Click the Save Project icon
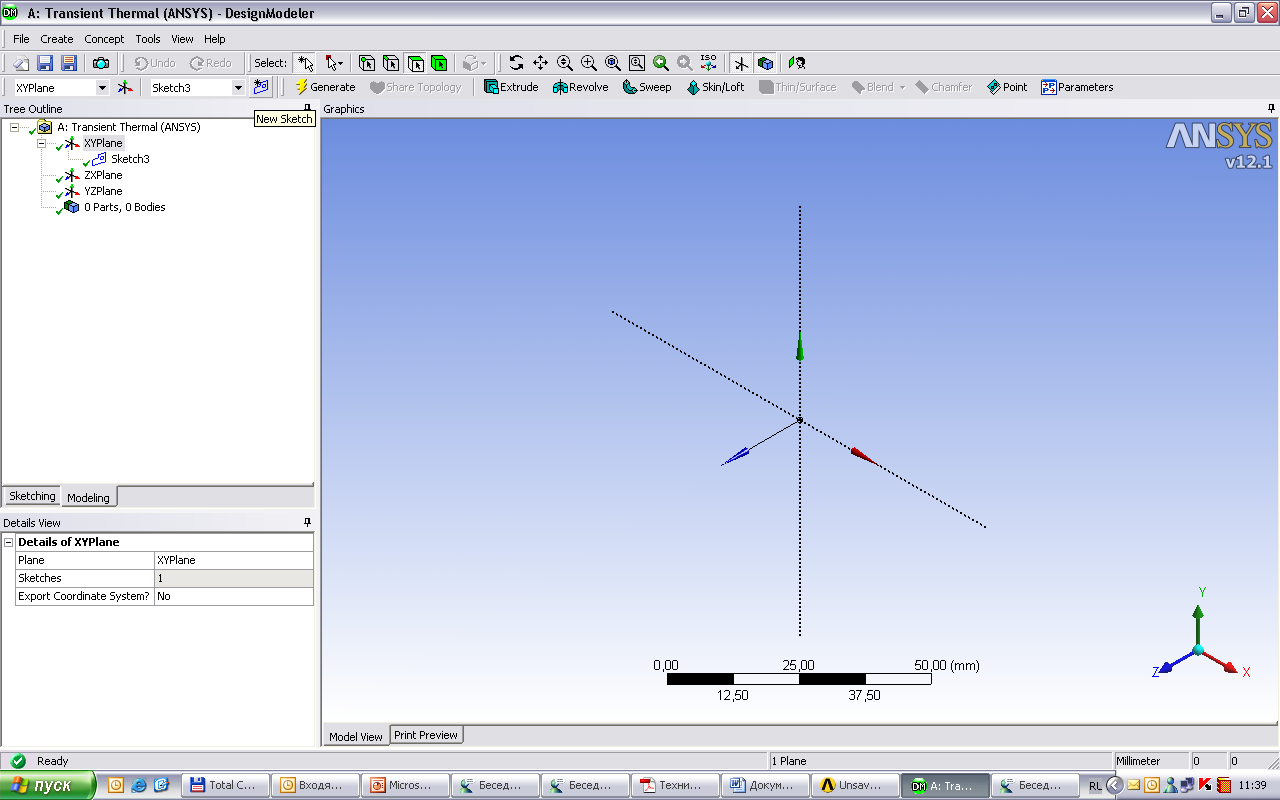The height and width of the screenshot is (800, 1280). coord(45,63)
